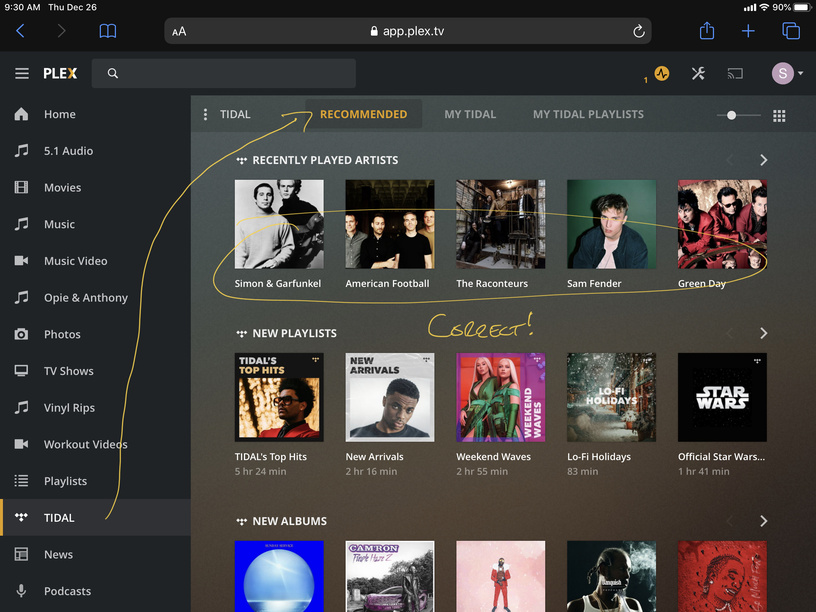Open the Opie & Anthony library

point(95,298)
